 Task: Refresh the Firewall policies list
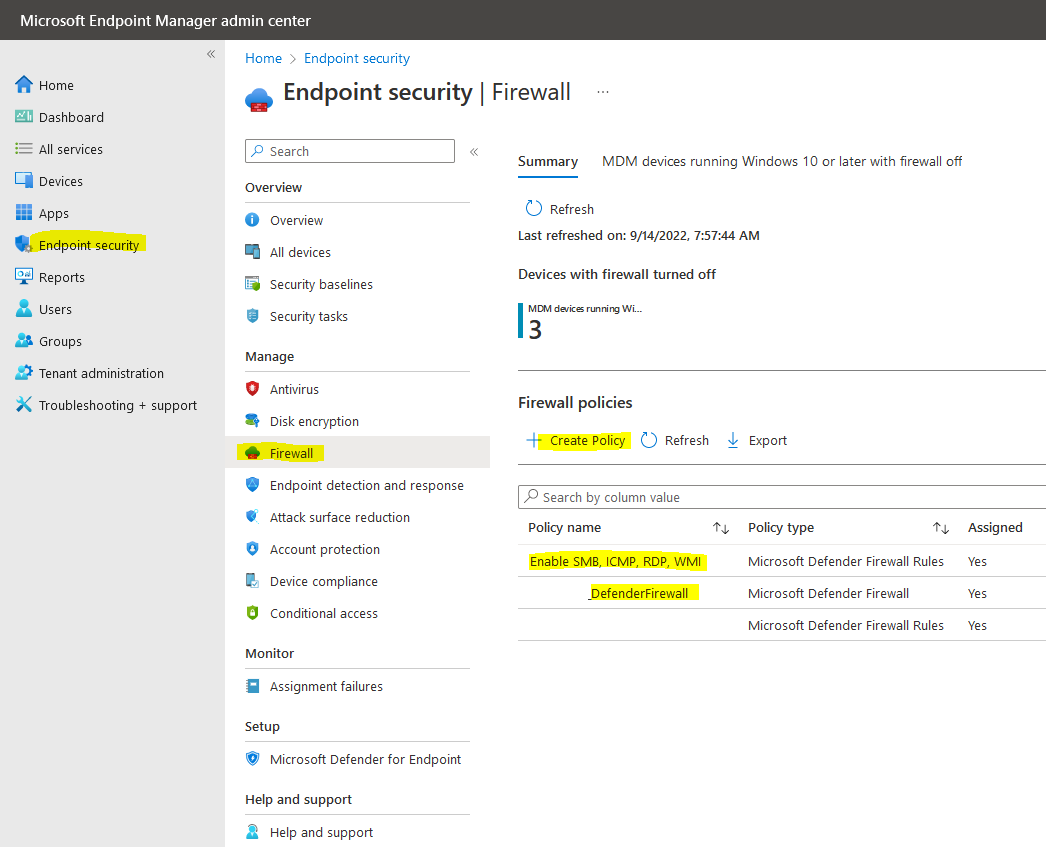click(674, 440)
